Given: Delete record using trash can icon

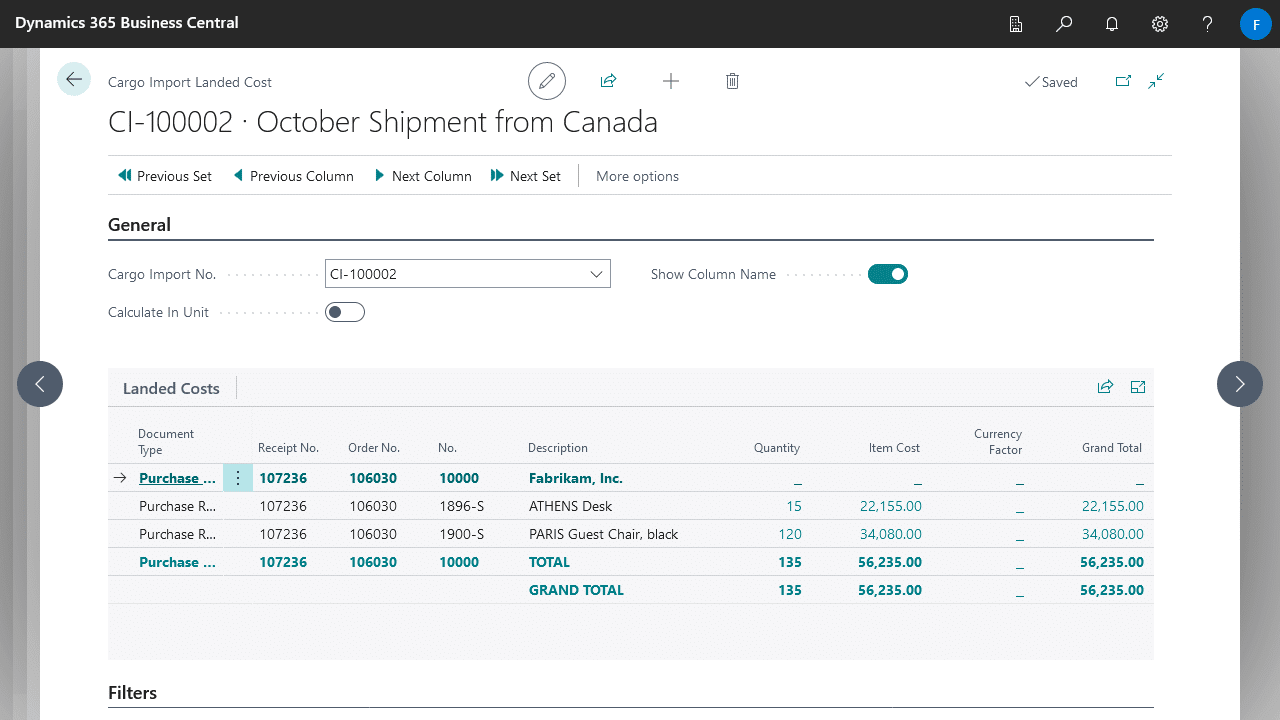Looking at the screenshot, I should coord(732,81).
